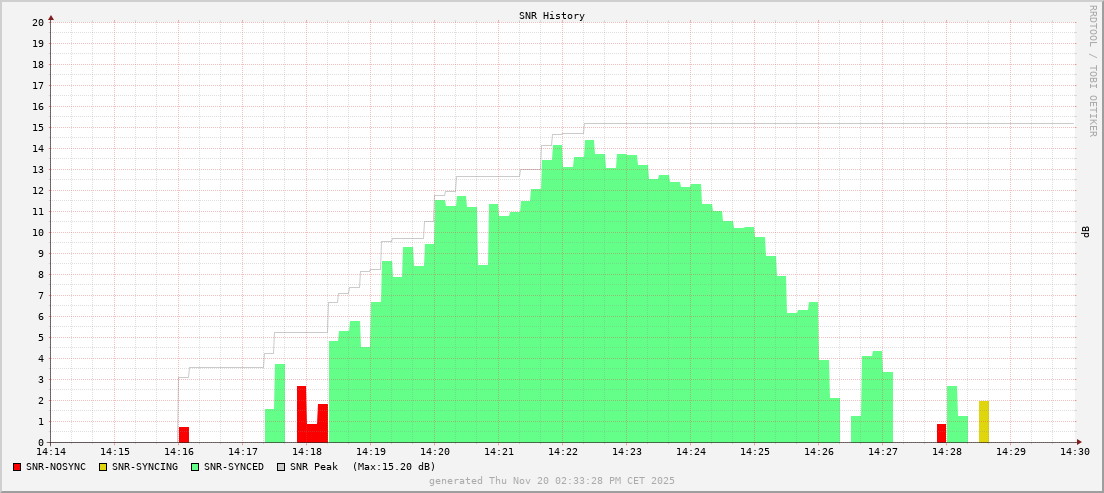Click the 14:30 time axis label

click(x=1075, y=453)
